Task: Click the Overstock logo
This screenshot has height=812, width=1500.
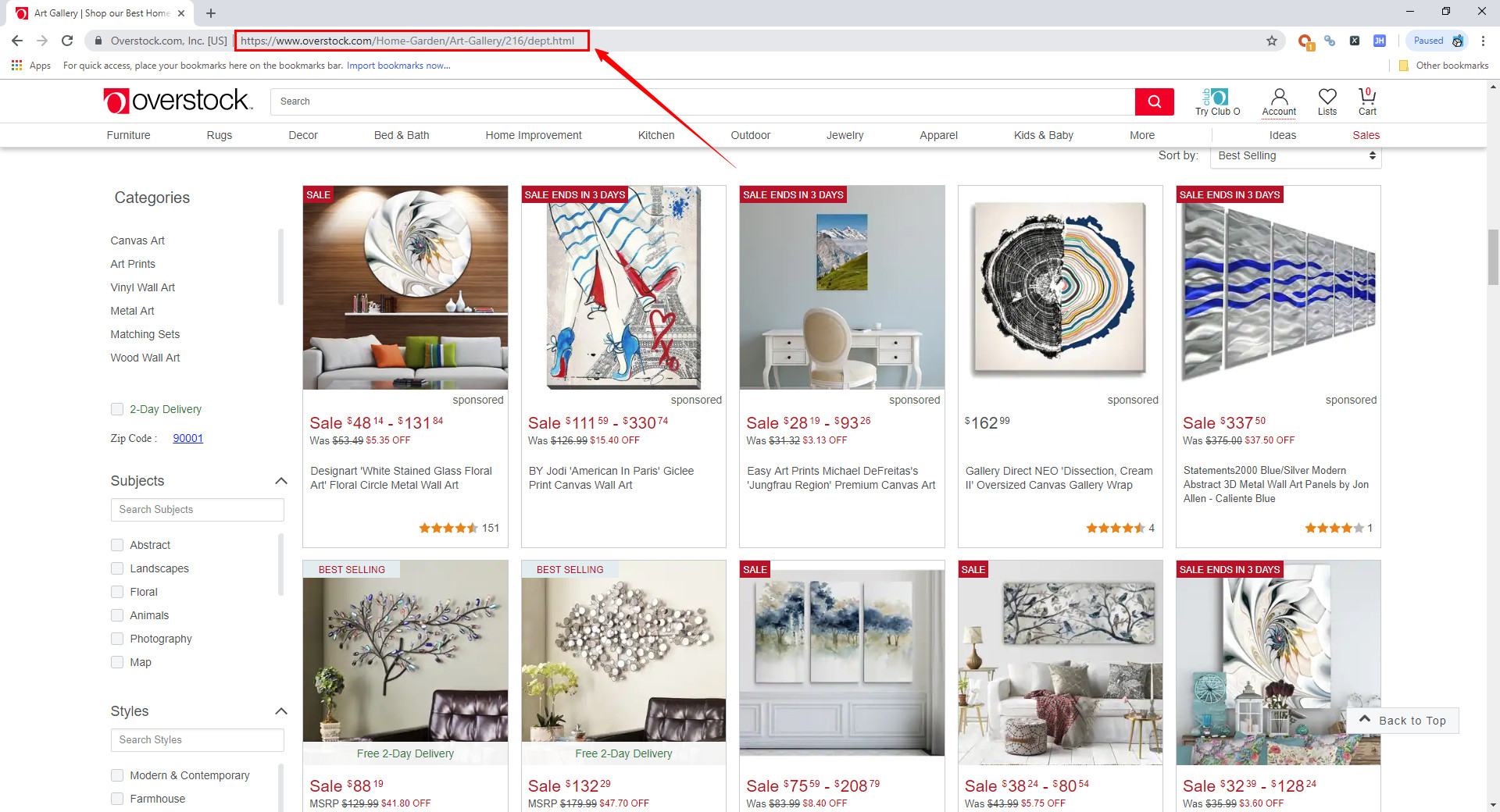Action: [x=177, y=101]
